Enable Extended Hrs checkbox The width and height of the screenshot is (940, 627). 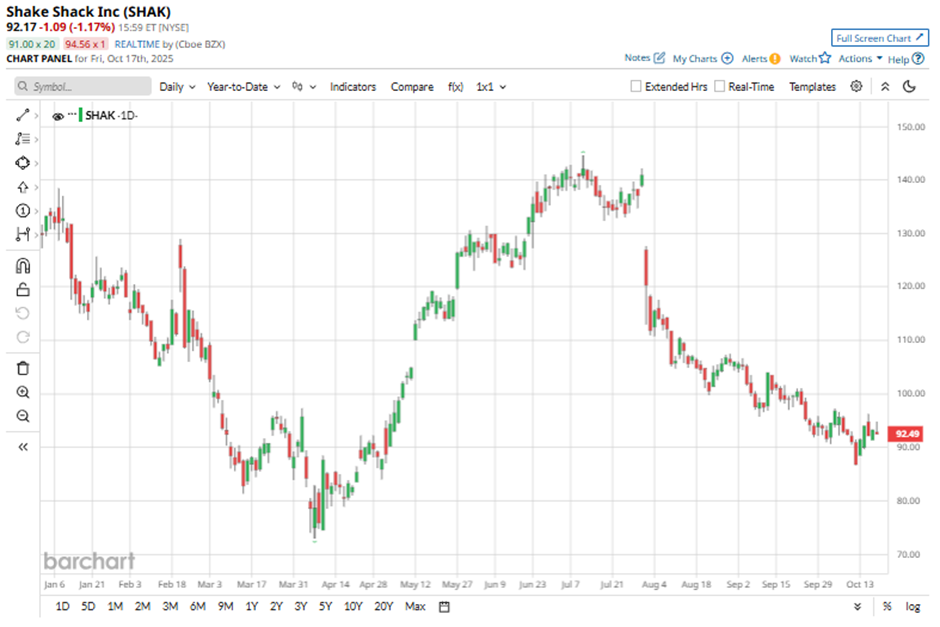636,86
